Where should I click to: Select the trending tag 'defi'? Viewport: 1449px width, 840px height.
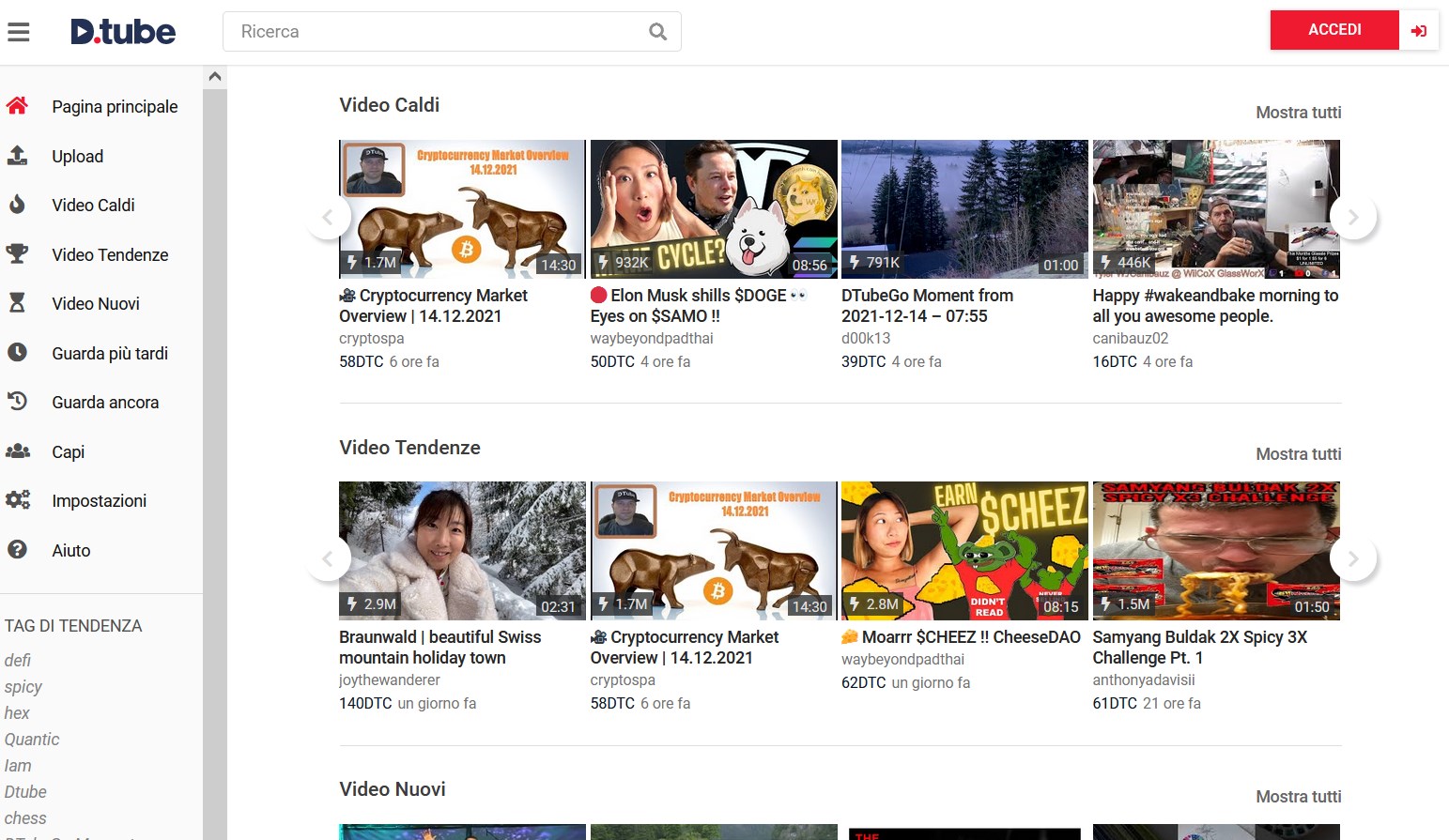coord(18,661)
